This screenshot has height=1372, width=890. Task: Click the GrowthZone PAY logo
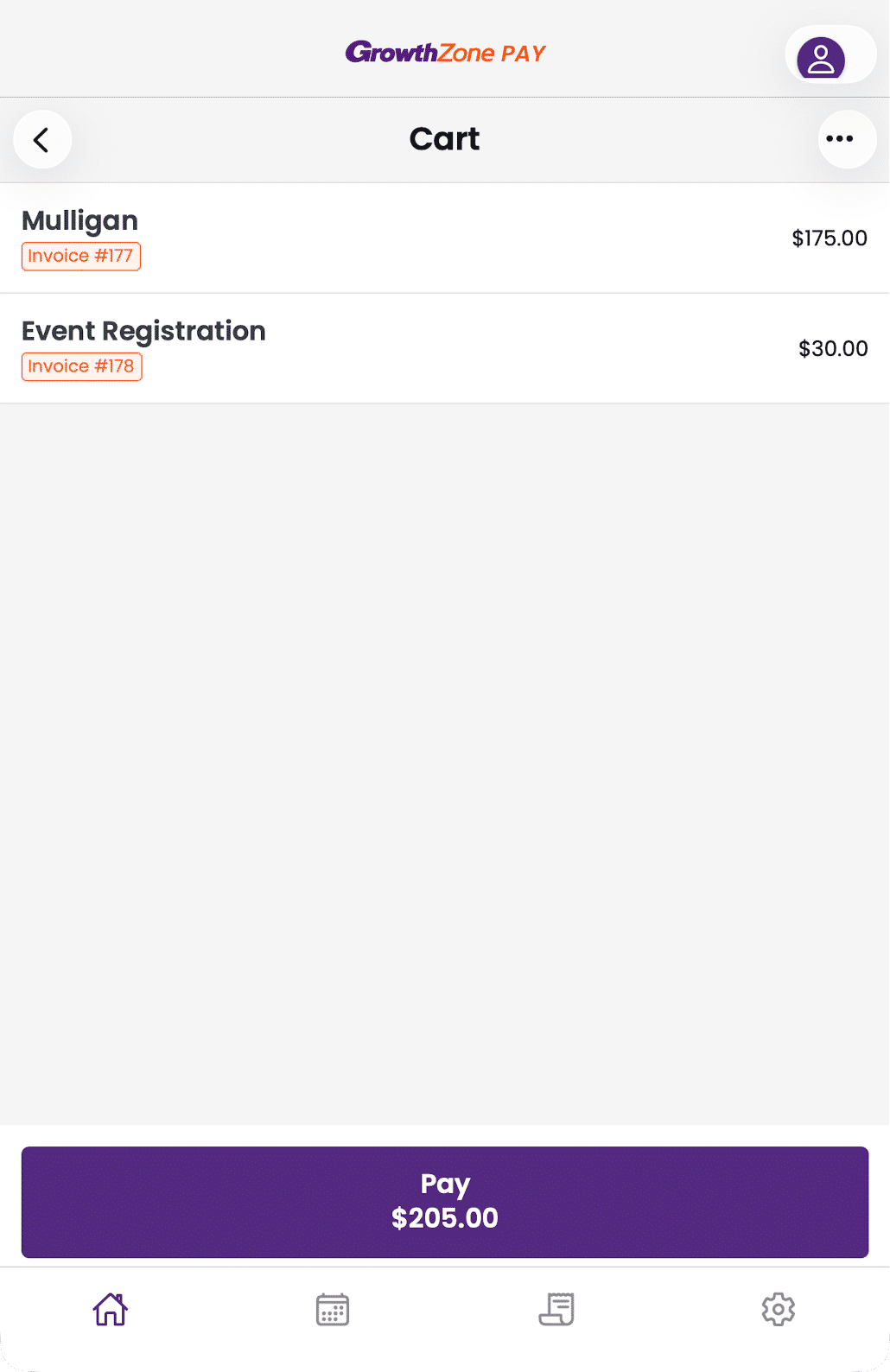coord(445,54)
